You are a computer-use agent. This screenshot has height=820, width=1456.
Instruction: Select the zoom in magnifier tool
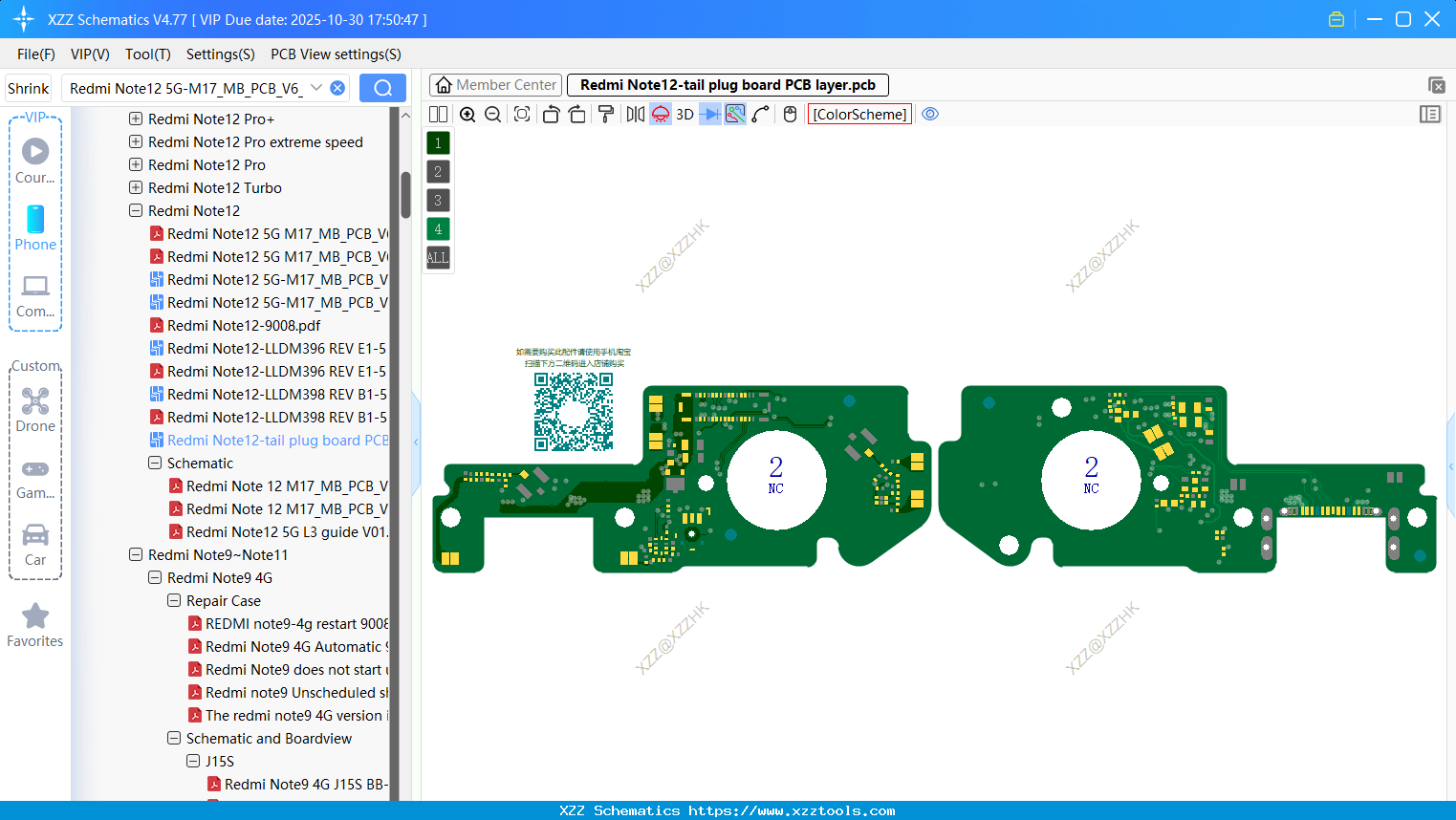467,114
